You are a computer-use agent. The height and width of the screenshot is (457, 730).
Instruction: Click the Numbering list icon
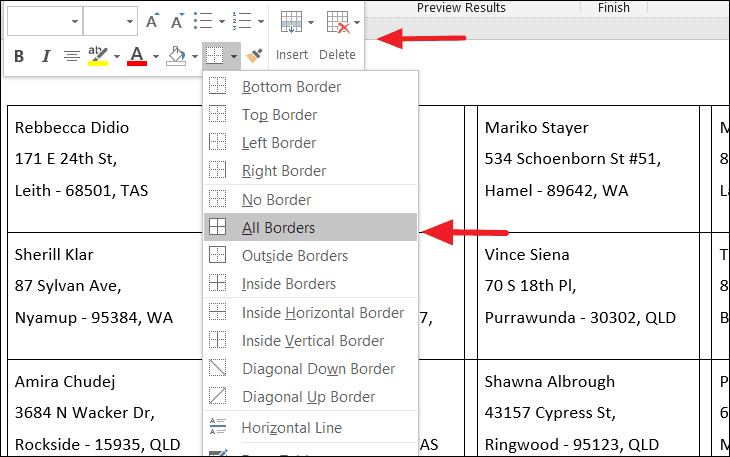coord(242,21)
